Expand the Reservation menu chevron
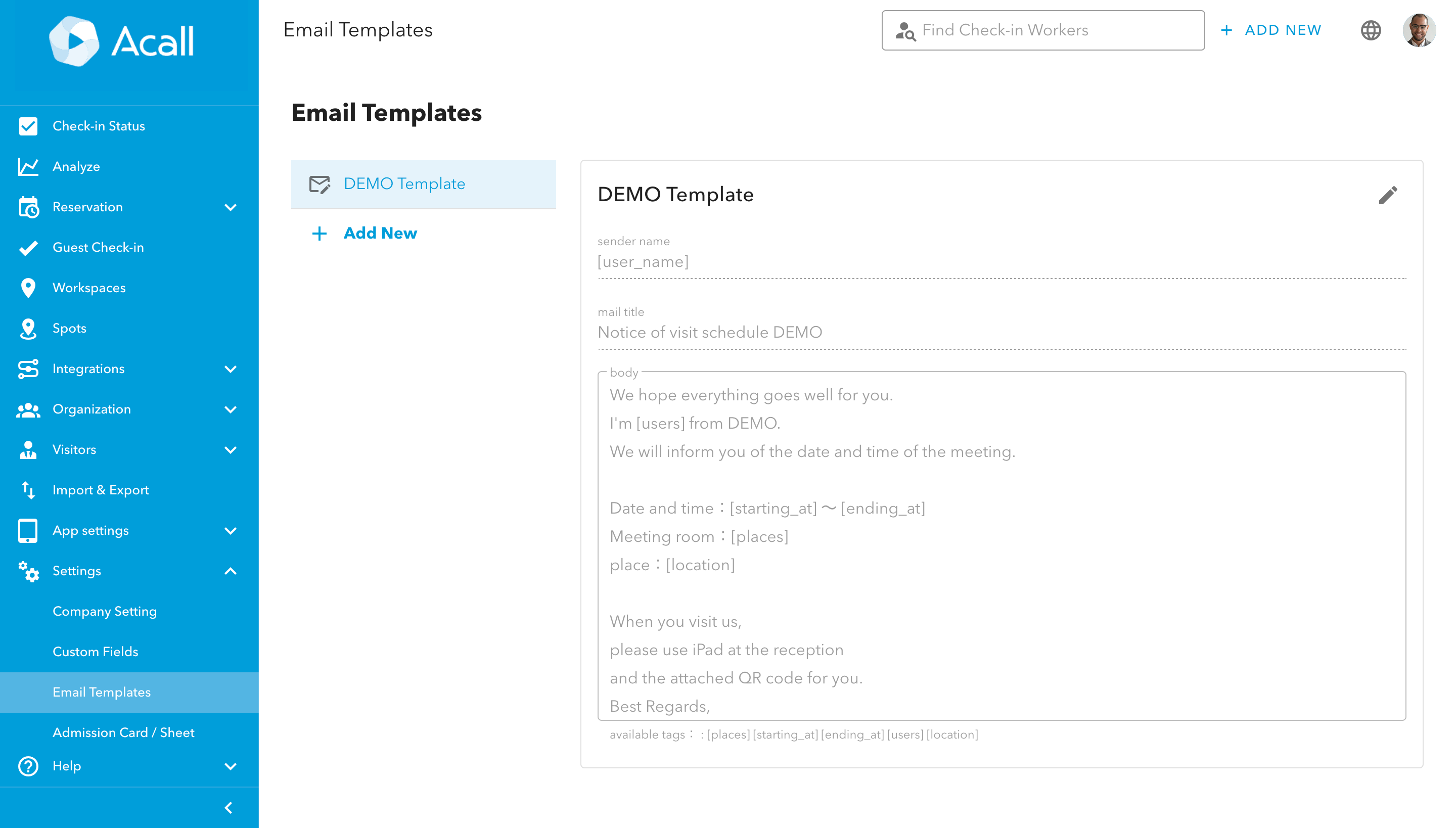 tap(231, 207)
